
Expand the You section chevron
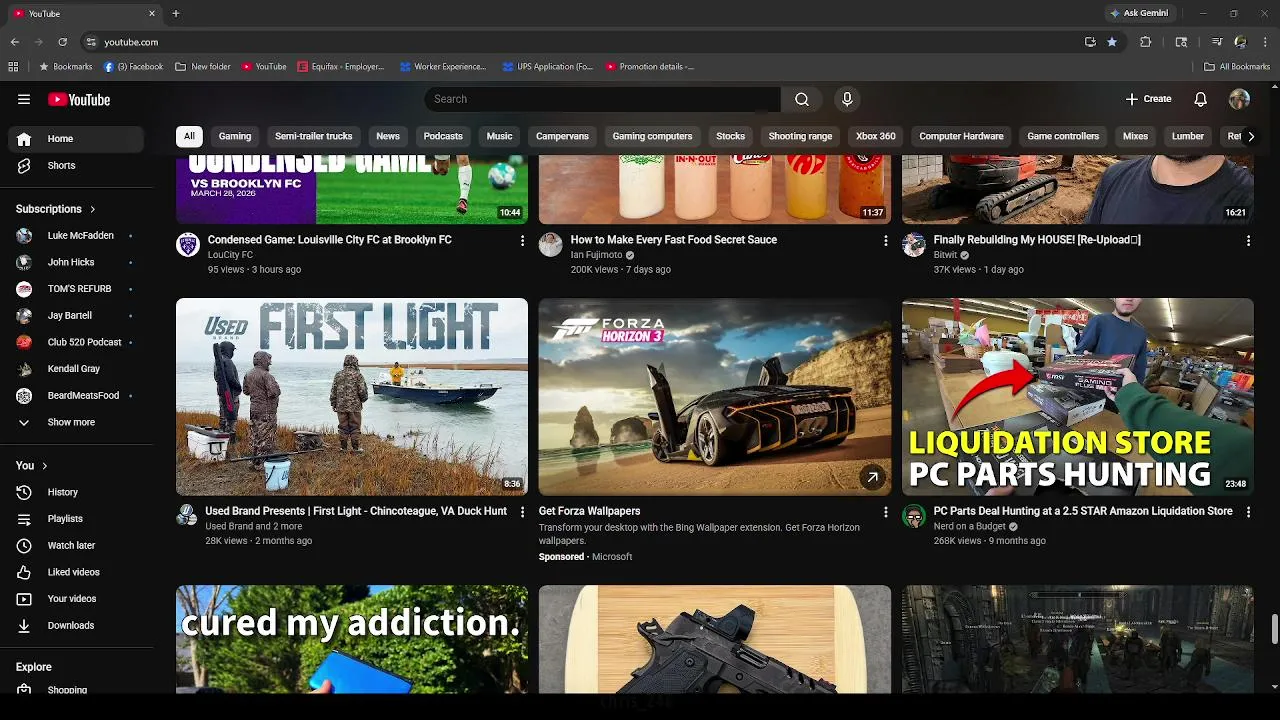click(x=44, y=466)
